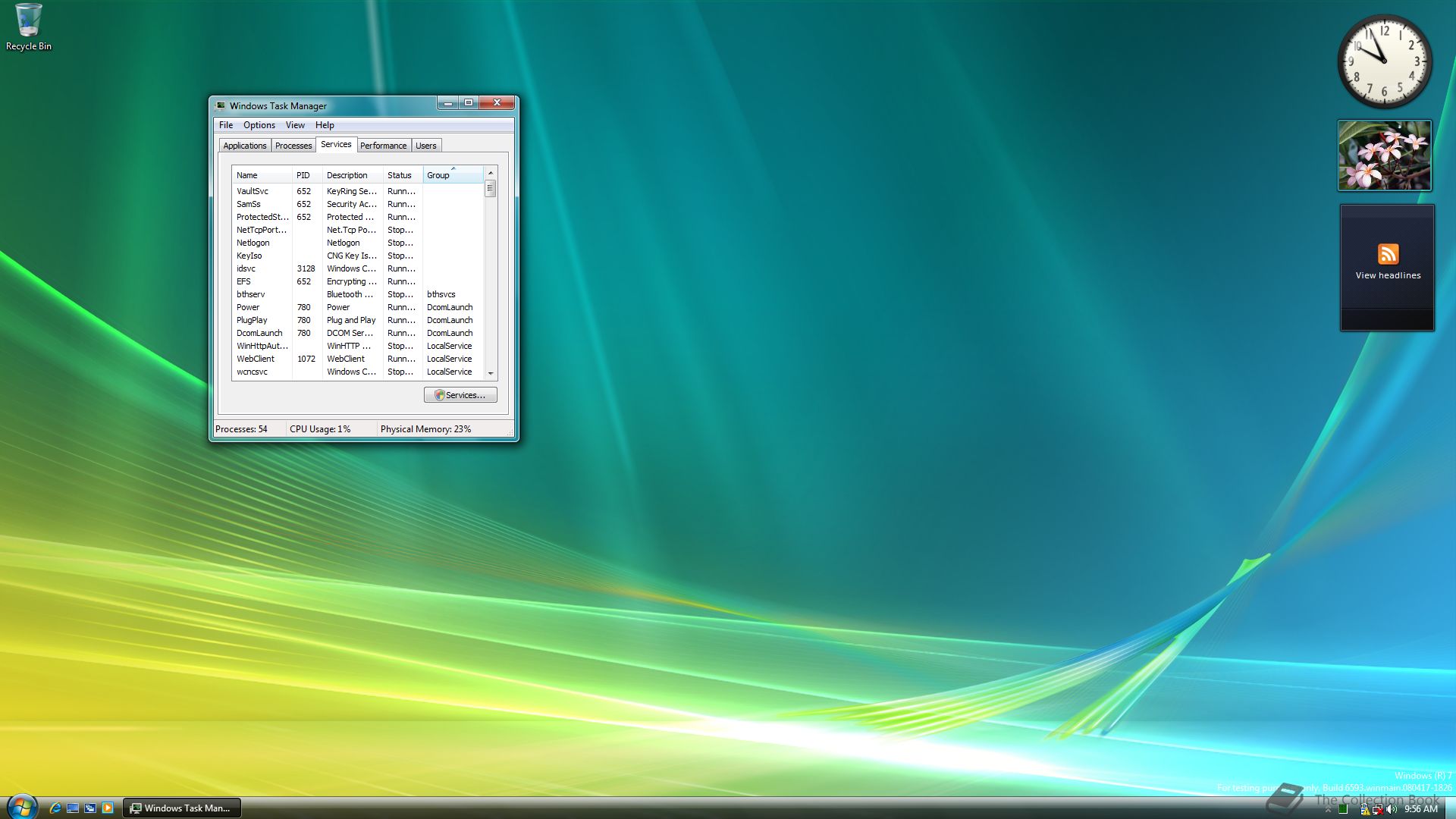Select the WinHttpAut... service row
This screenshot has width=1456, height=819.
[358, 346]
